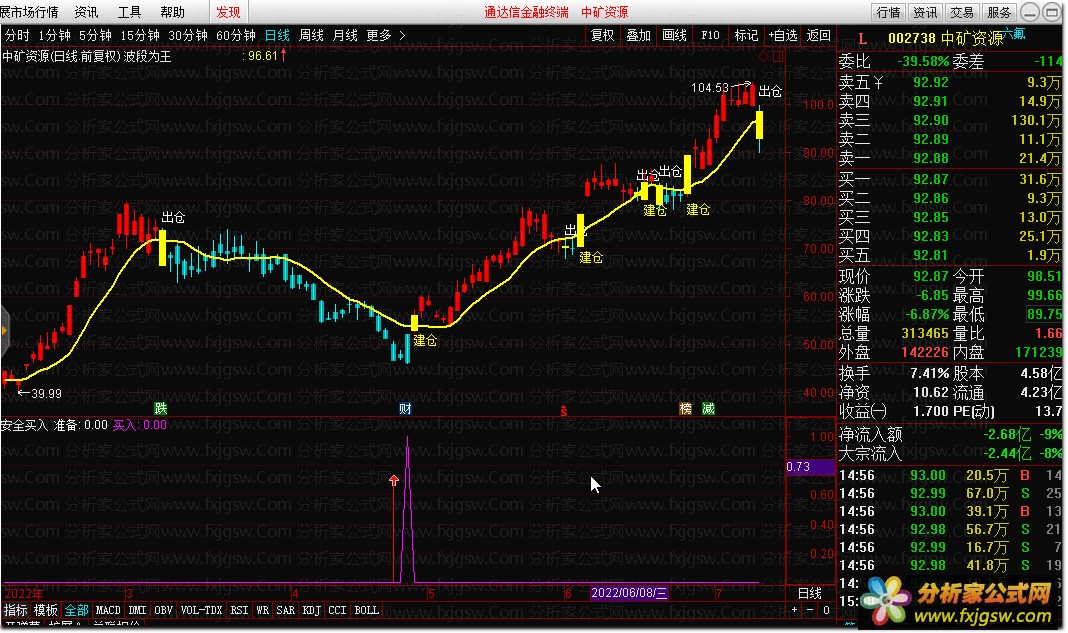The height and width of the screenshot is (633, 1068).
Task: Switch to the KDJ indicator tab
Action: [311, 609]
